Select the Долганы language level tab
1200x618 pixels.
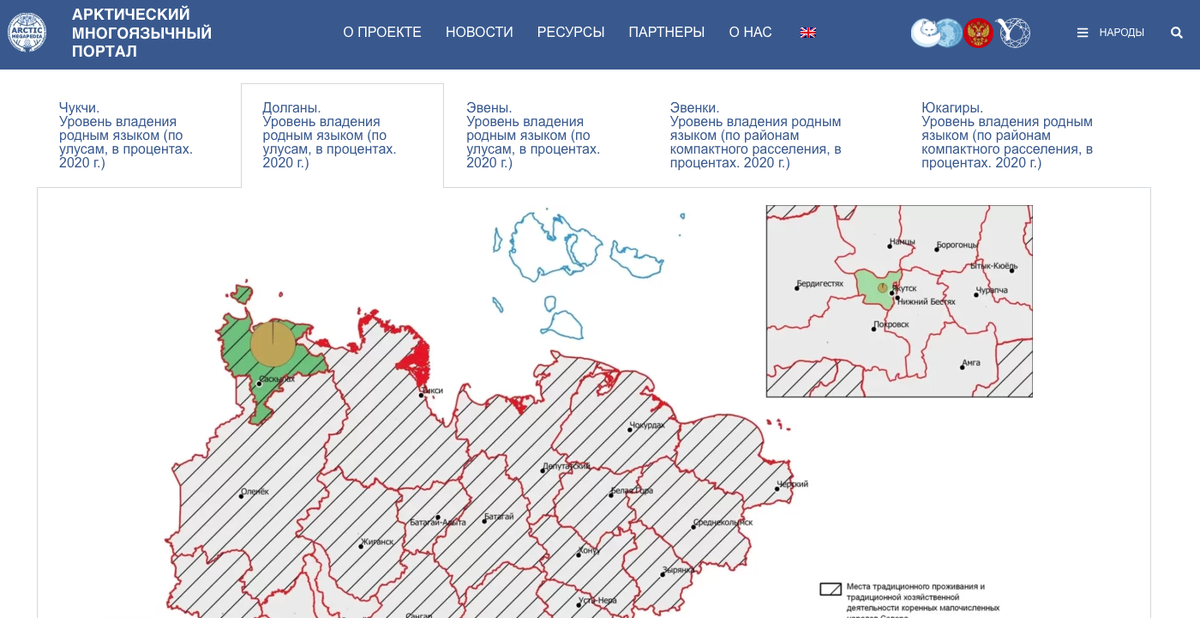[x=342, y=135]
